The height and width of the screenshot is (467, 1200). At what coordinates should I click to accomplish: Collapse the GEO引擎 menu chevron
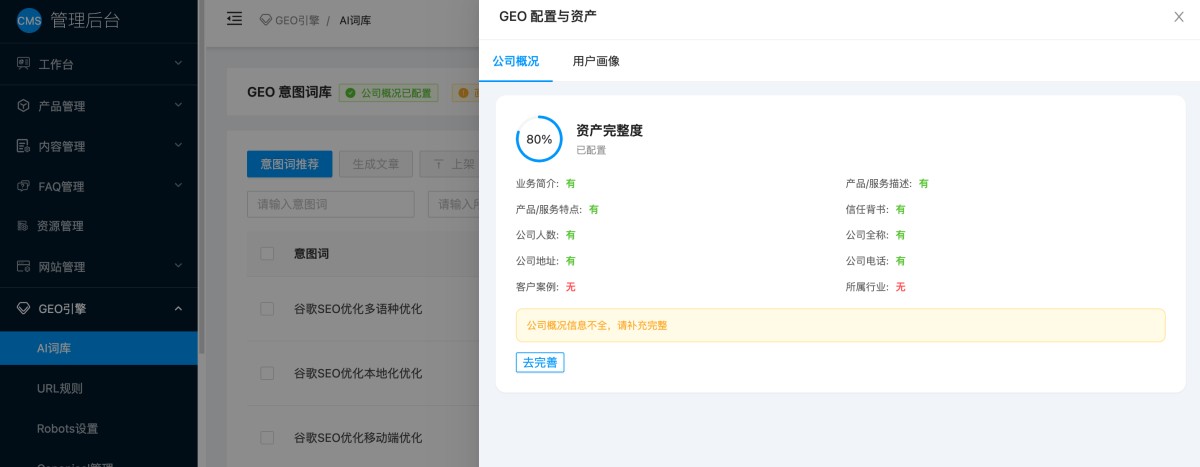point(178,308)
